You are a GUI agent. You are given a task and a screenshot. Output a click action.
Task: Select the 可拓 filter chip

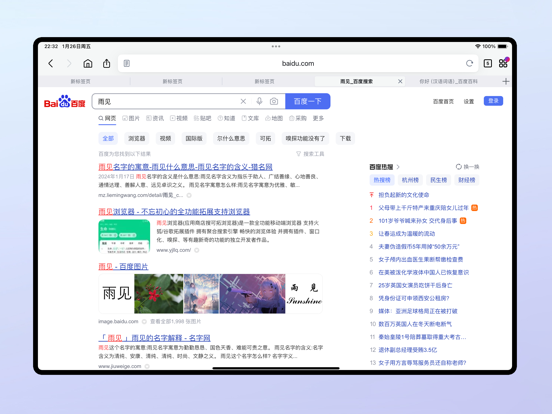(265, 138)
